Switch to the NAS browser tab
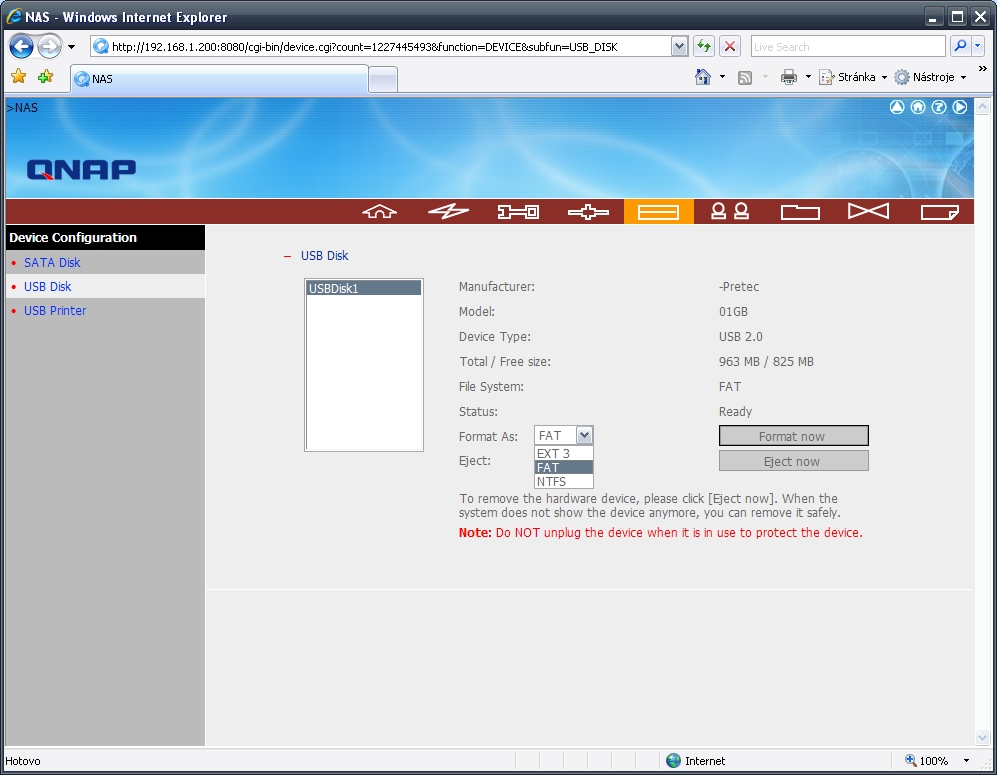The height and width of the screenshot is (775, 997). (219, 79)
